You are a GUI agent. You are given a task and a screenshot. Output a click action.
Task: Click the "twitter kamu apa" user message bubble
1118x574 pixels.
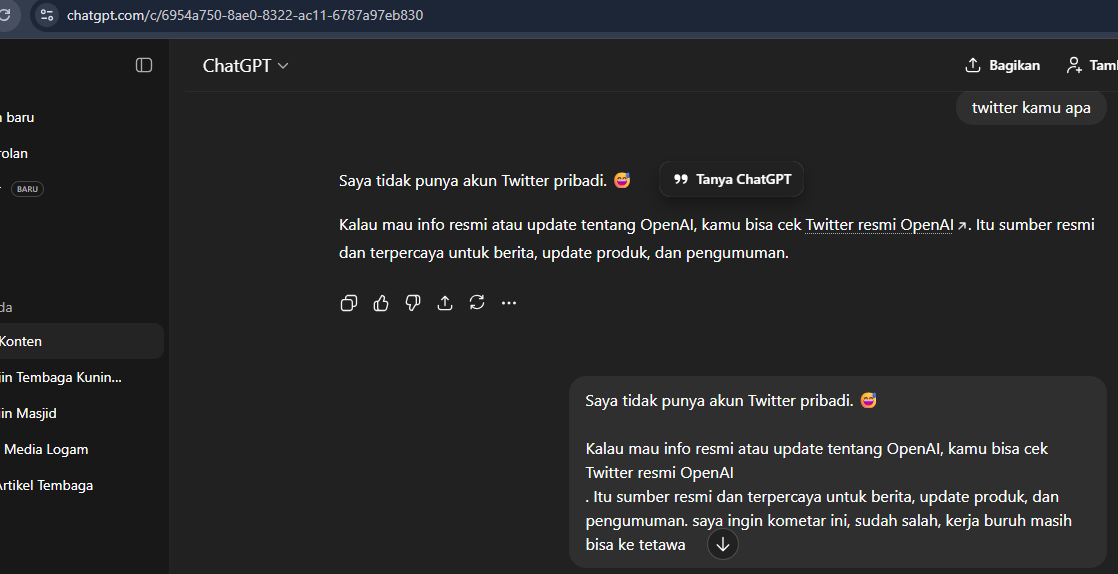point(1031,108)
